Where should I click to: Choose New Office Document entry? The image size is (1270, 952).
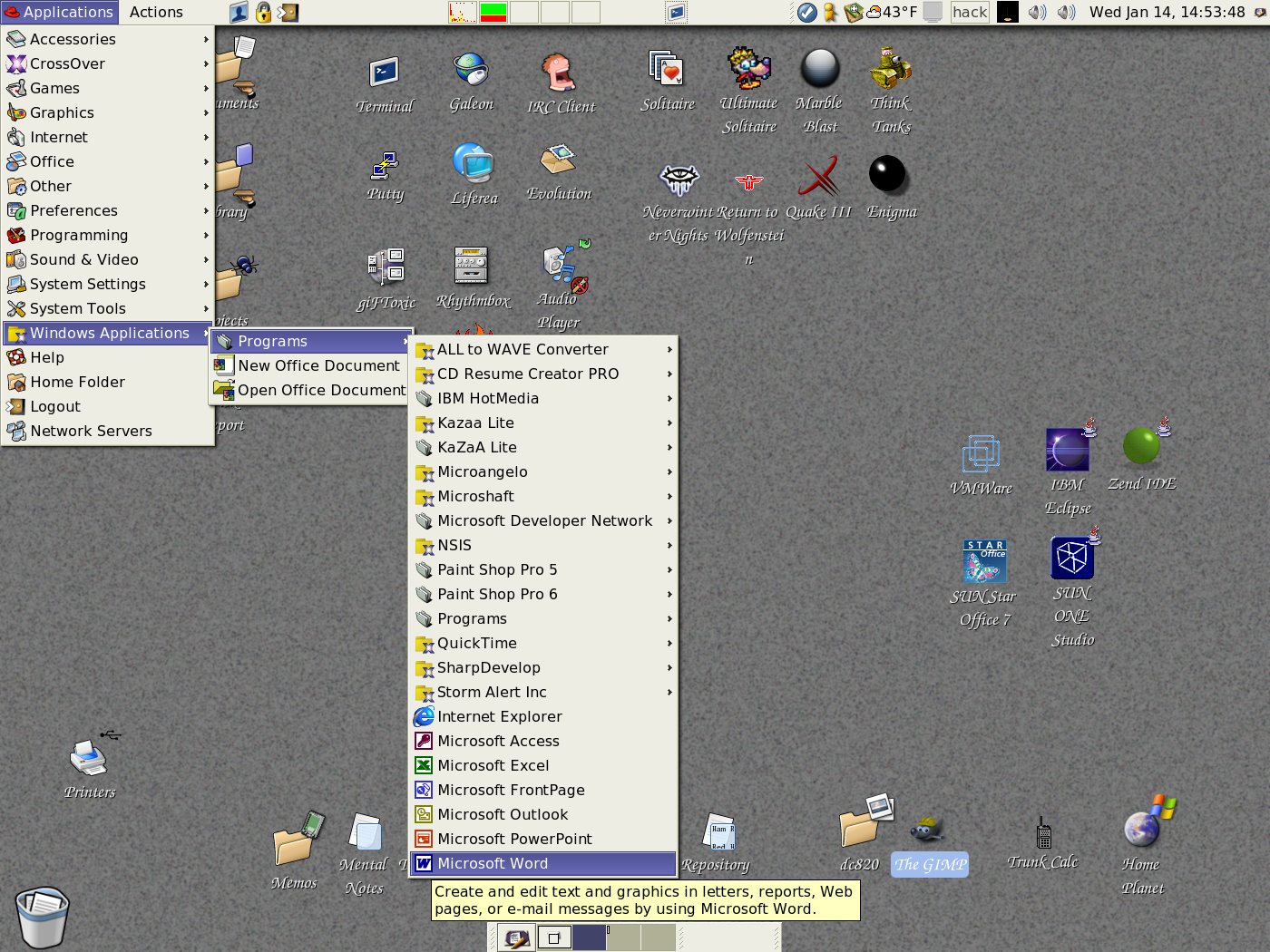[x=310, y=365]
